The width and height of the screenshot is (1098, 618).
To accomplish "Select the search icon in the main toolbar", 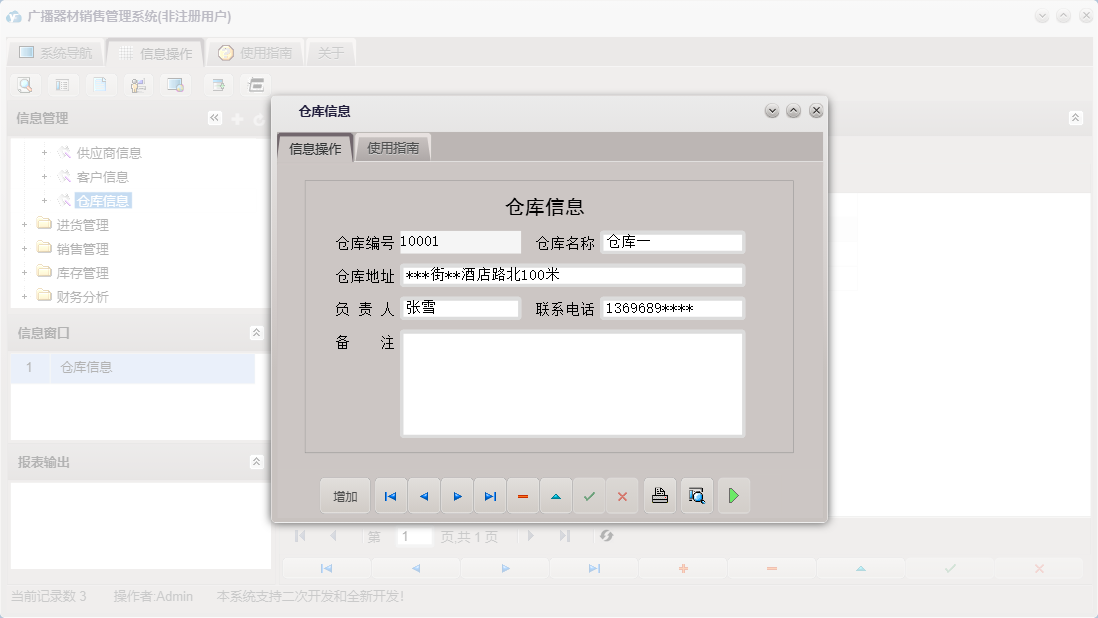I will click(x=24, y=85).
